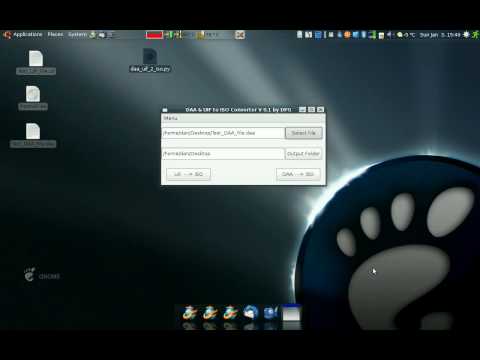Open the mail globe icon in the dock

[x=251, y=313]
